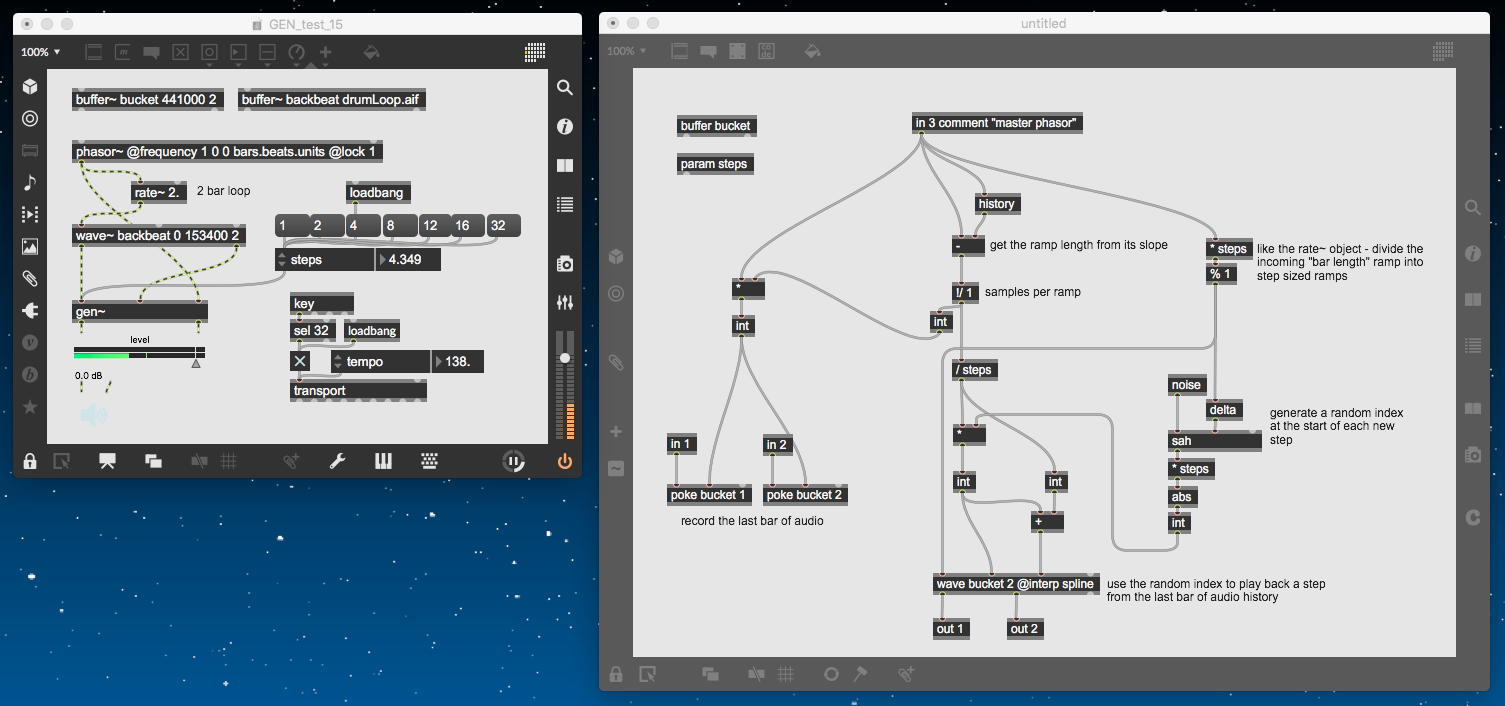The image size is (1505, 706).
Task: Toggle the grid display in GEN_test_15
Action: tap(229, 461)
